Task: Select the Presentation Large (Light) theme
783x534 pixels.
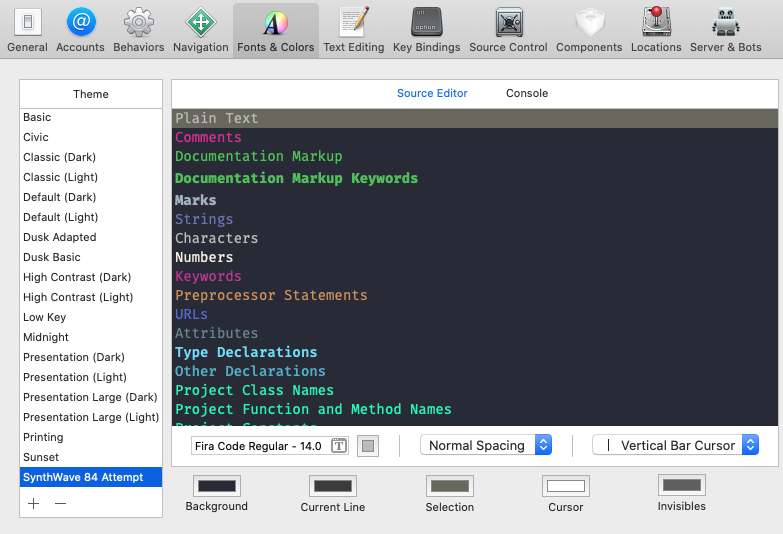Action: pos(91,417)
